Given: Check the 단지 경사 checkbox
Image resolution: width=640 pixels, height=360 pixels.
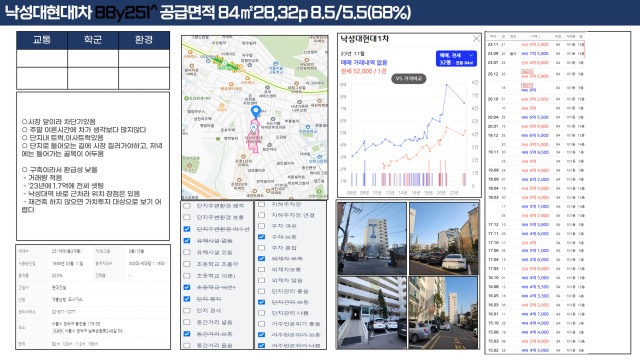Looking at the screenshot, I should click(187, 310).
